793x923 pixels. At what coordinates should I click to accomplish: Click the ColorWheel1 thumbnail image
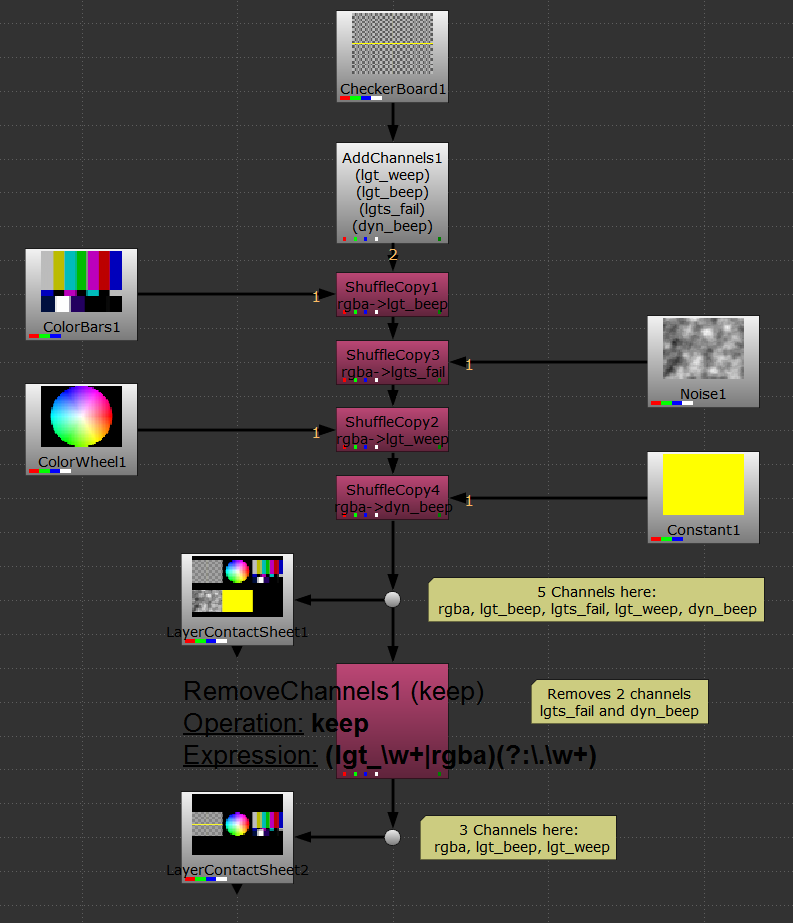(81, 416)
